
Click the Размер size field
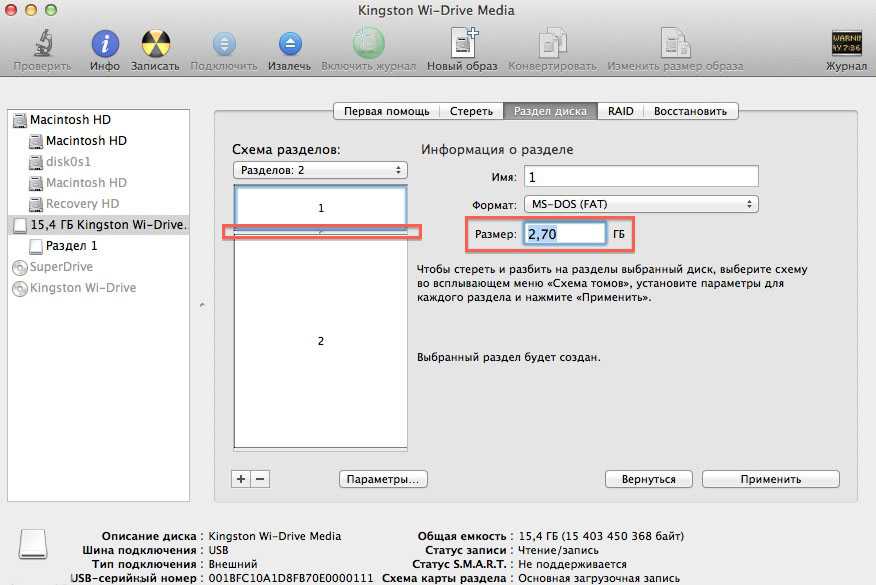564,234
